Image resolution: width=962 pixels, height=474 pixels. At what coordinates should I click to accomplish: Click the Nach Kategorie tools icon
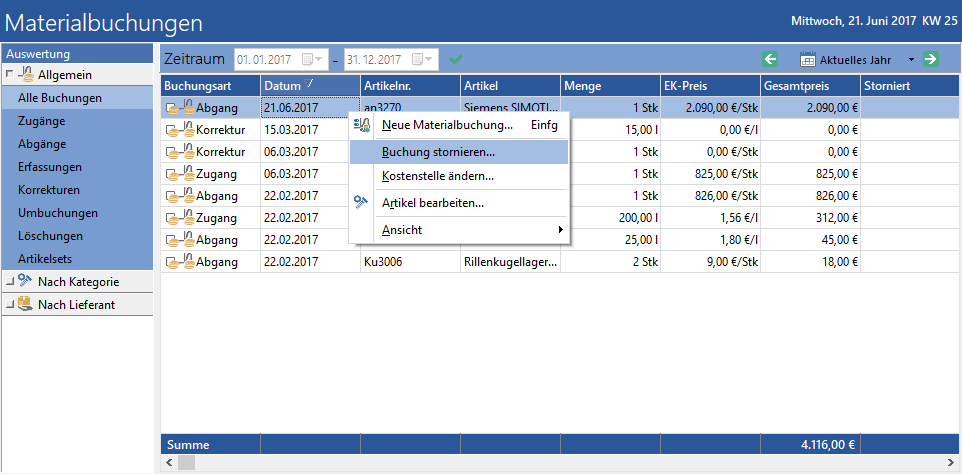[25, 281]
